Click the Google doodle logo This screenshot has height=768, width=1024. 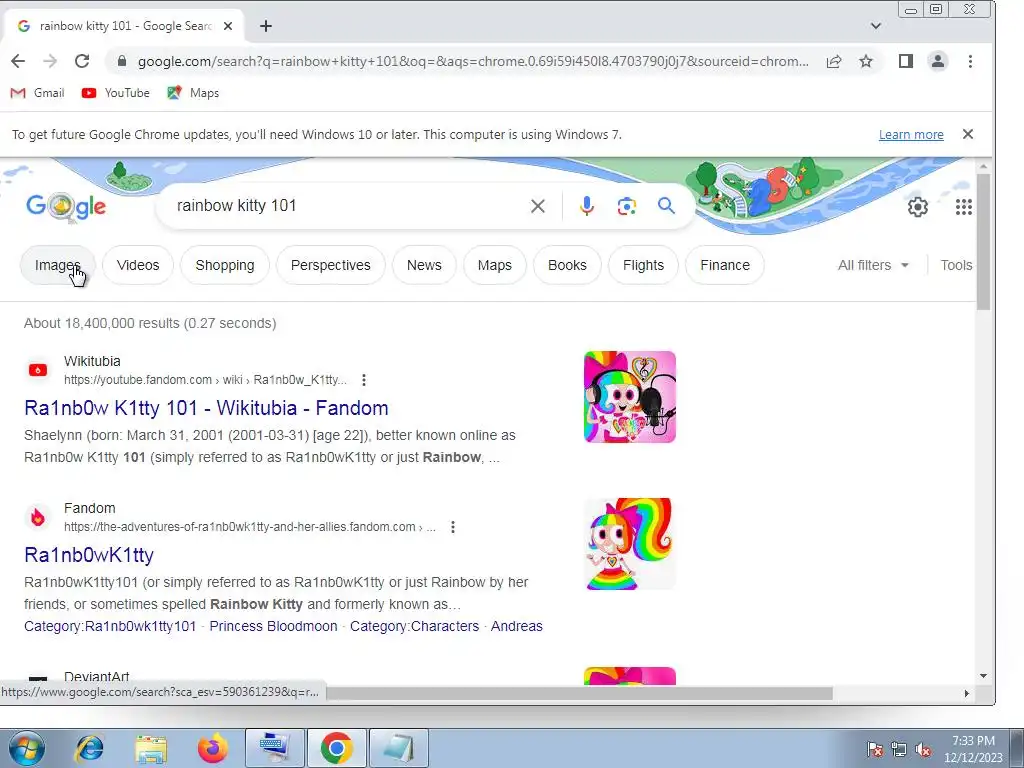(66, 207)
